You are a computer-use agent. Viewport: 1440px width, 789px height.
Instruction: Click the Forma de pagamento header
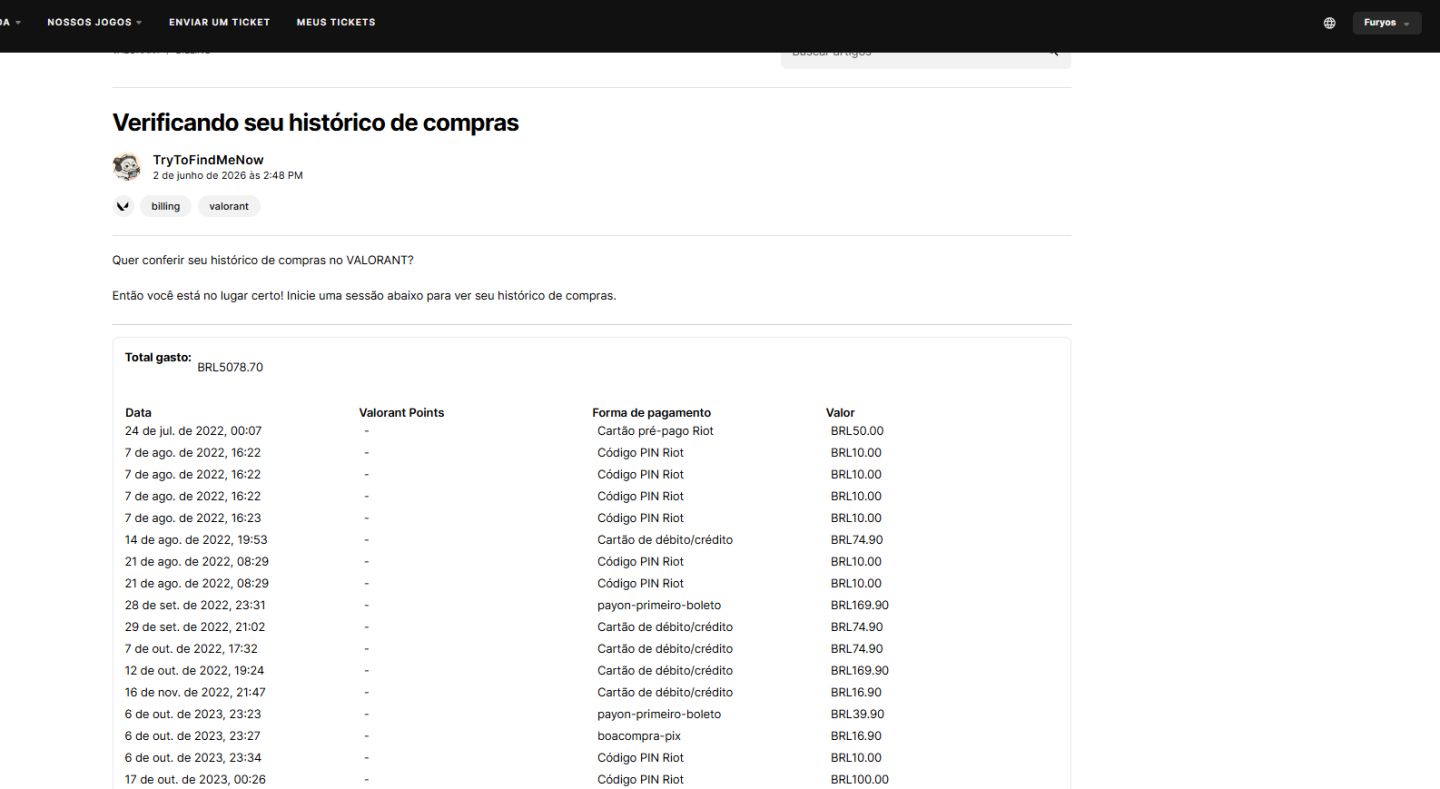pos(651,413)
